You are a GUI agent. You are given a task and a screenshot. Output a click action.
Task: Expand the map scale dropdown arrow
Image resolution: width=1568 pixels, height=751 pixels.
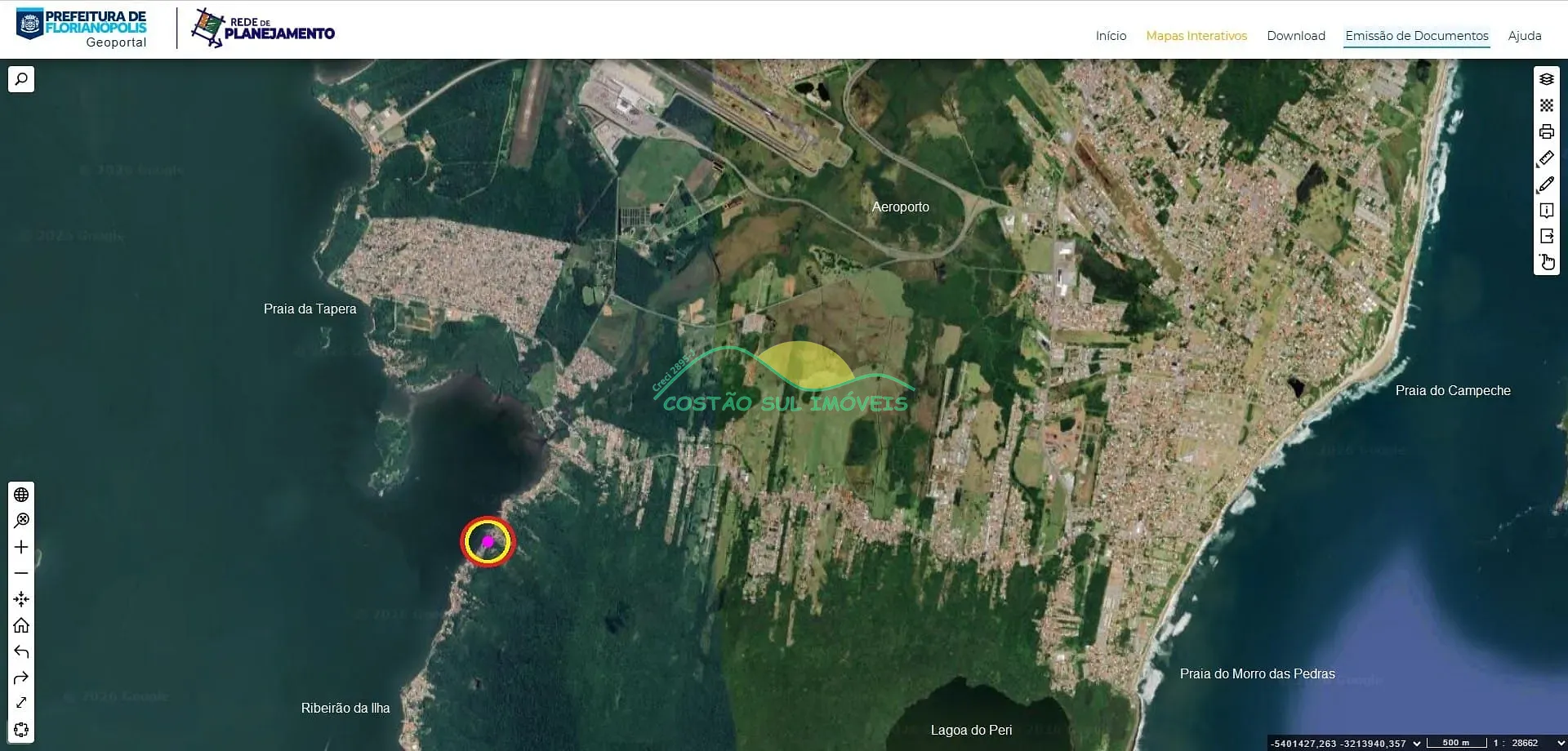point(1561,744)
